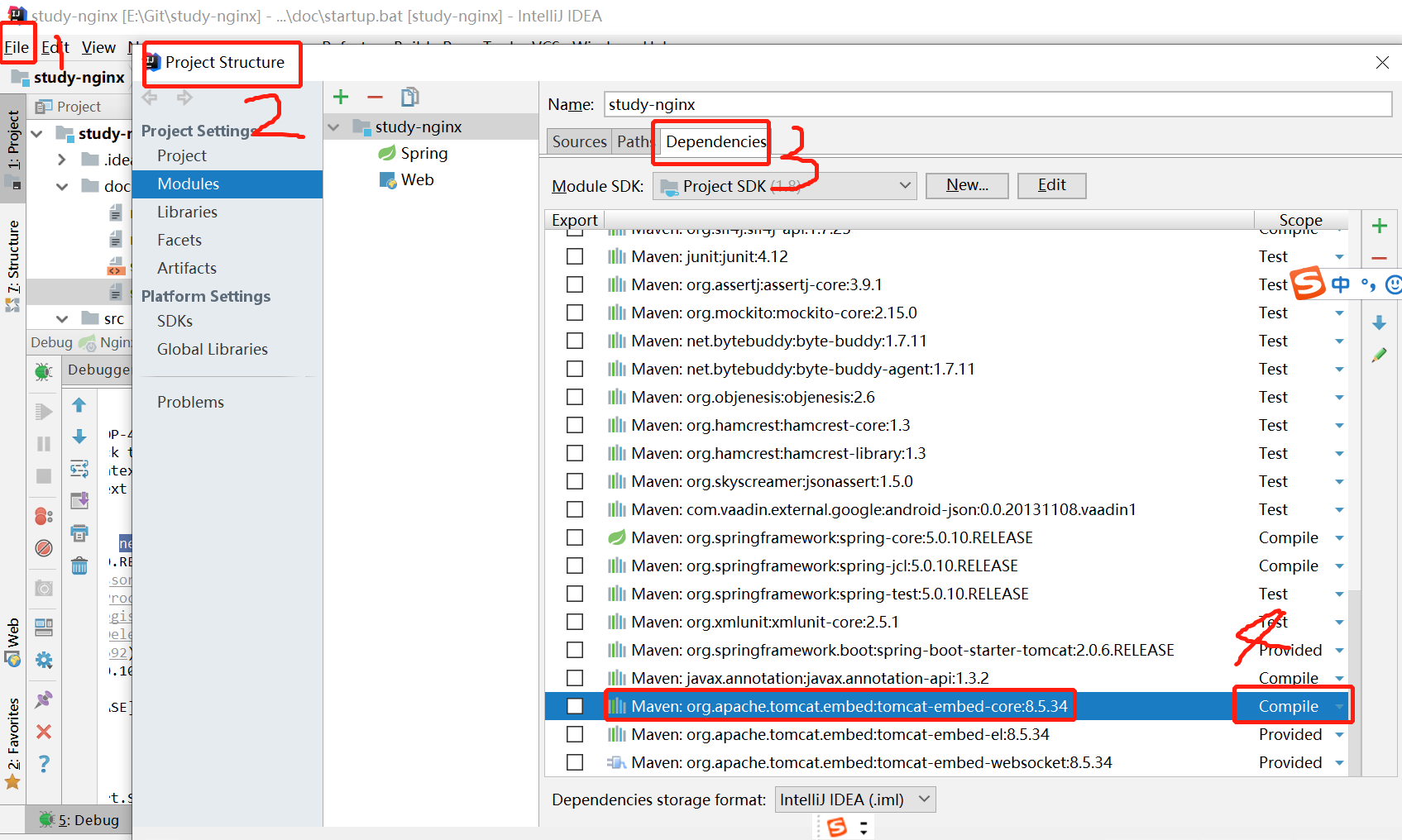The width and height of the screenshot is (1402, 840).
Task: Click the module Name input field
Action: 998,104
